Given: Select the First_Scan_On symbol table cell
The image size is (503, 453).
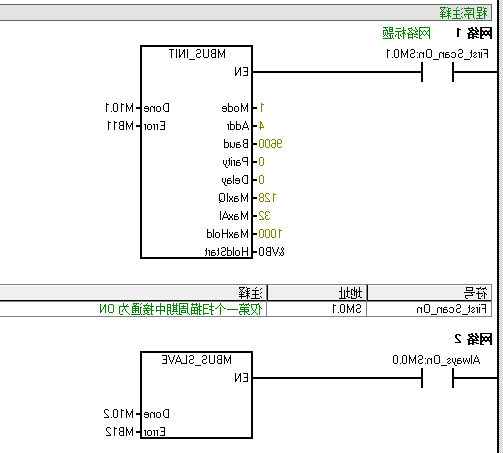Looking at the screenshot, I should (429, 309).
